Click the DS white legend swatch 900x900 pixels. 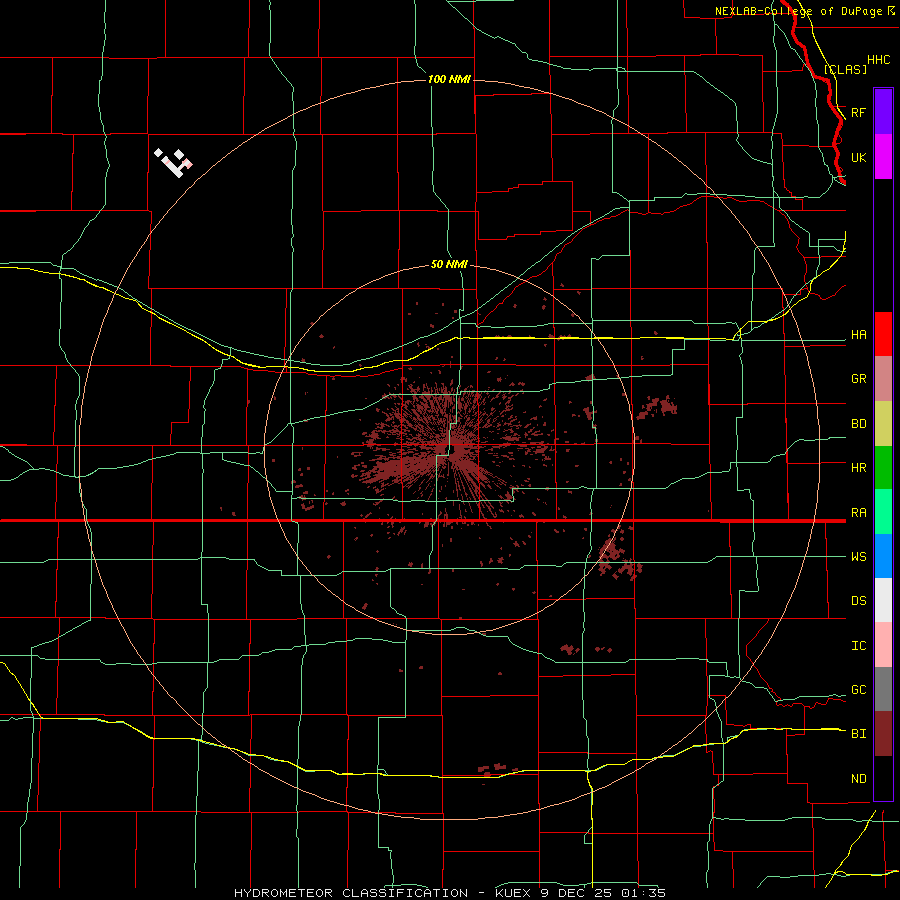click(883, 600)
